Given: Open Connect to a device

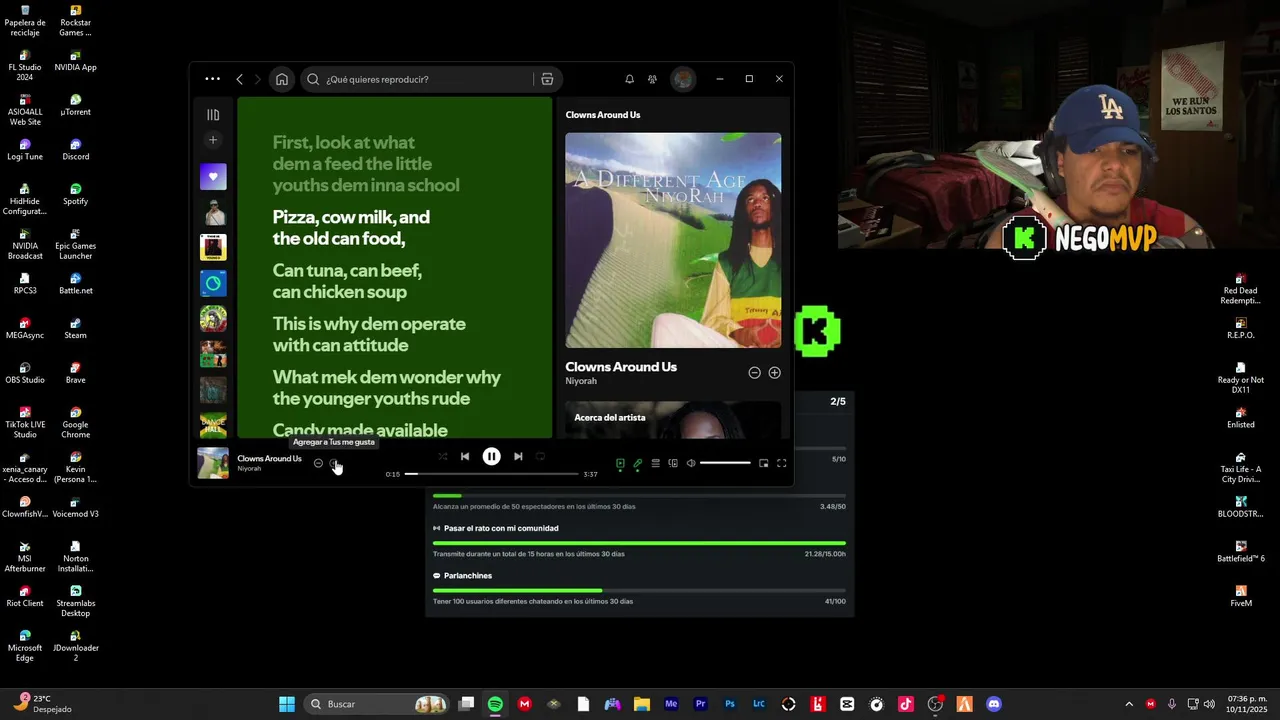Looking at the screenshot, I should coord(673,463).
